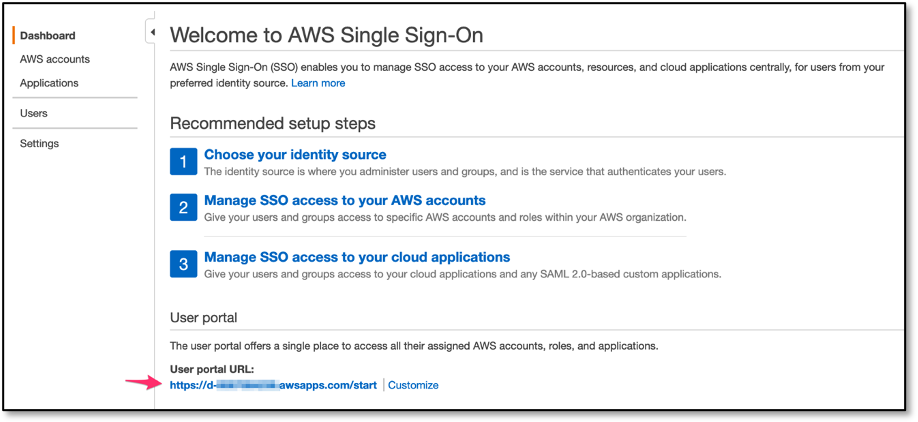Open Applications from the sidebar
The image size is (918, 422).
coord(49,83)
